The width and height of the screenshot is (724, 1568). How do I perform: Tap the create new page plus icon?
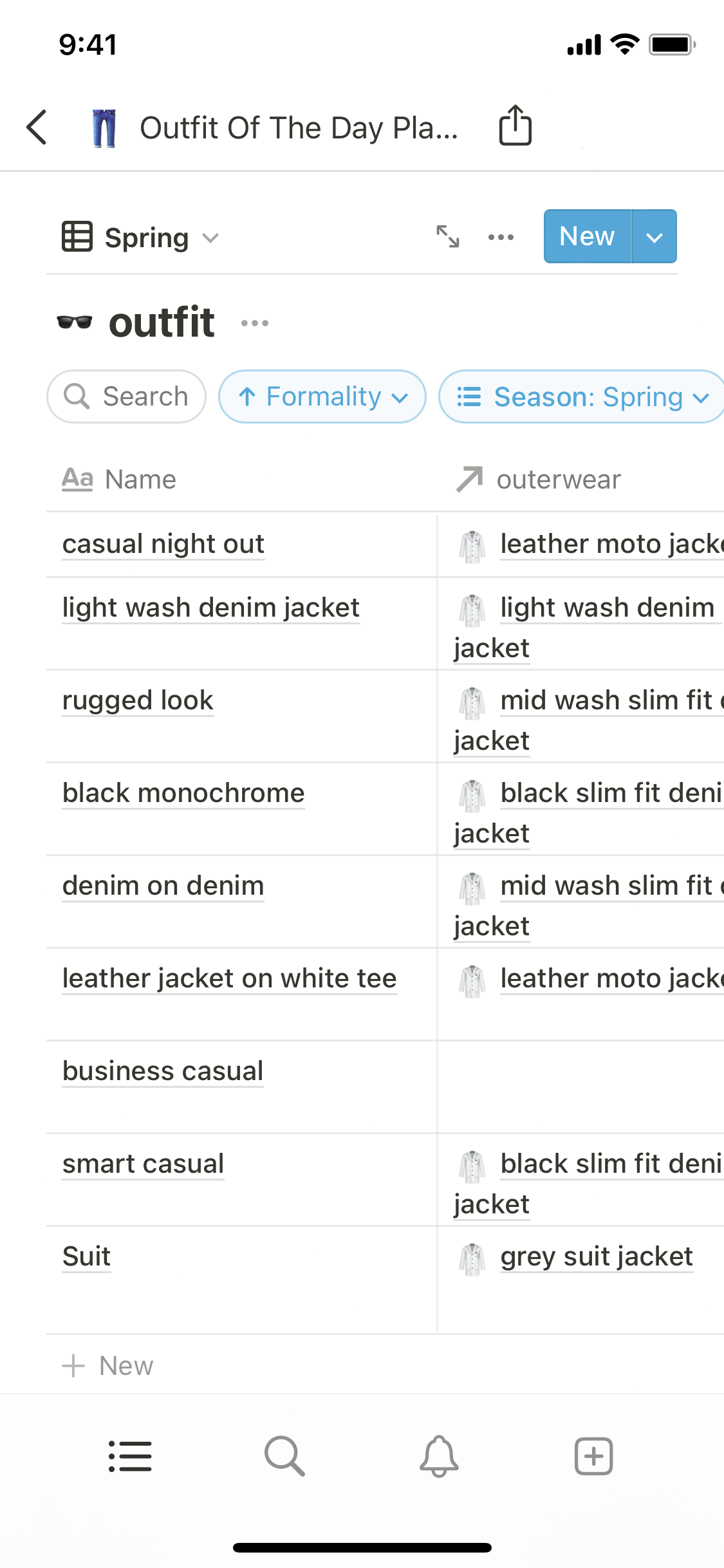point(593,1456)
